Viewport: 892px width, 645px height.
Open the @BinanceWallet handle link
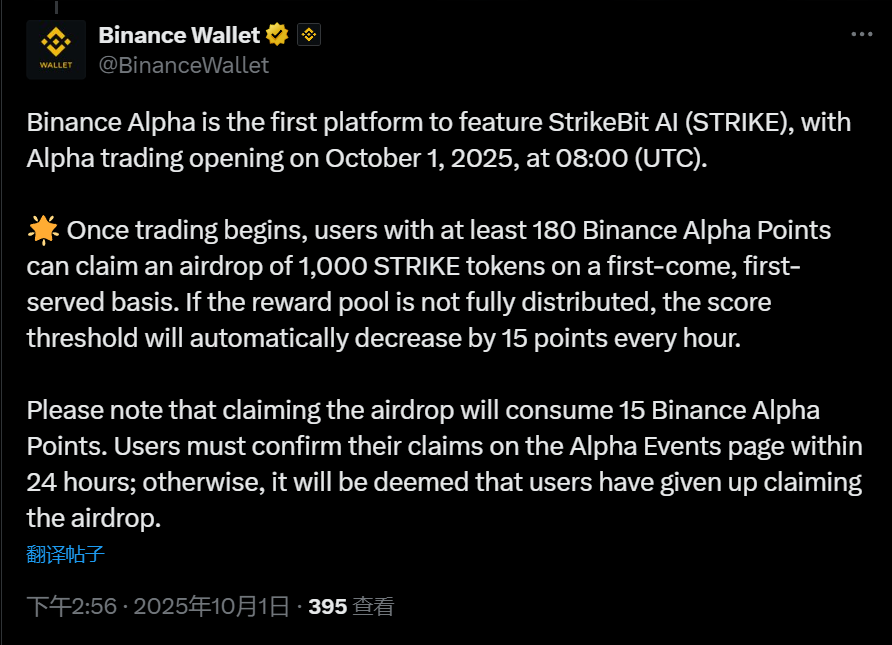click(183, 65)
